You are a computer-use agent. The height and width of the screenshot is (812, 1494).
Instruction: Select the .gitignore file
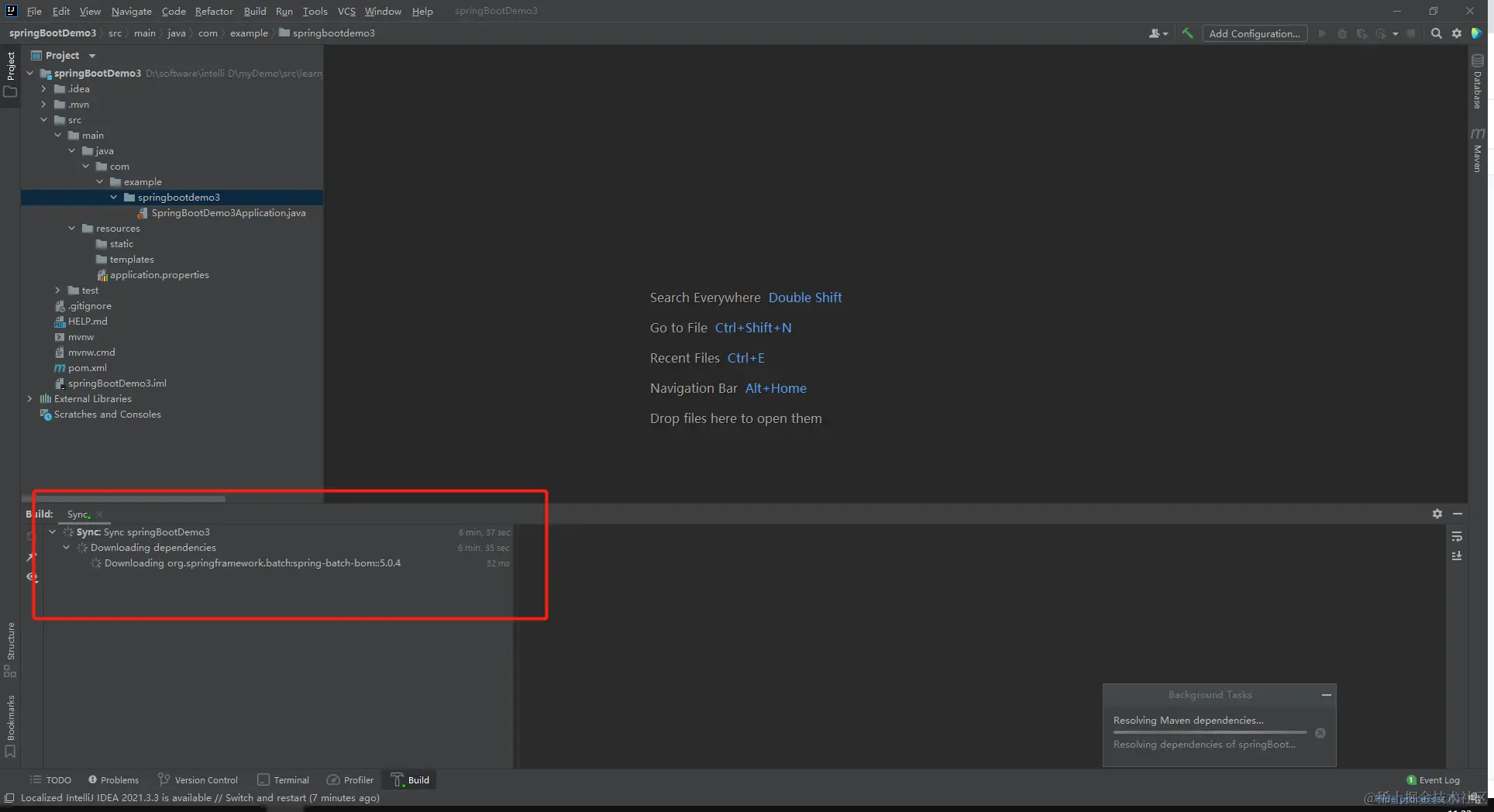click(x=89, y=306)
